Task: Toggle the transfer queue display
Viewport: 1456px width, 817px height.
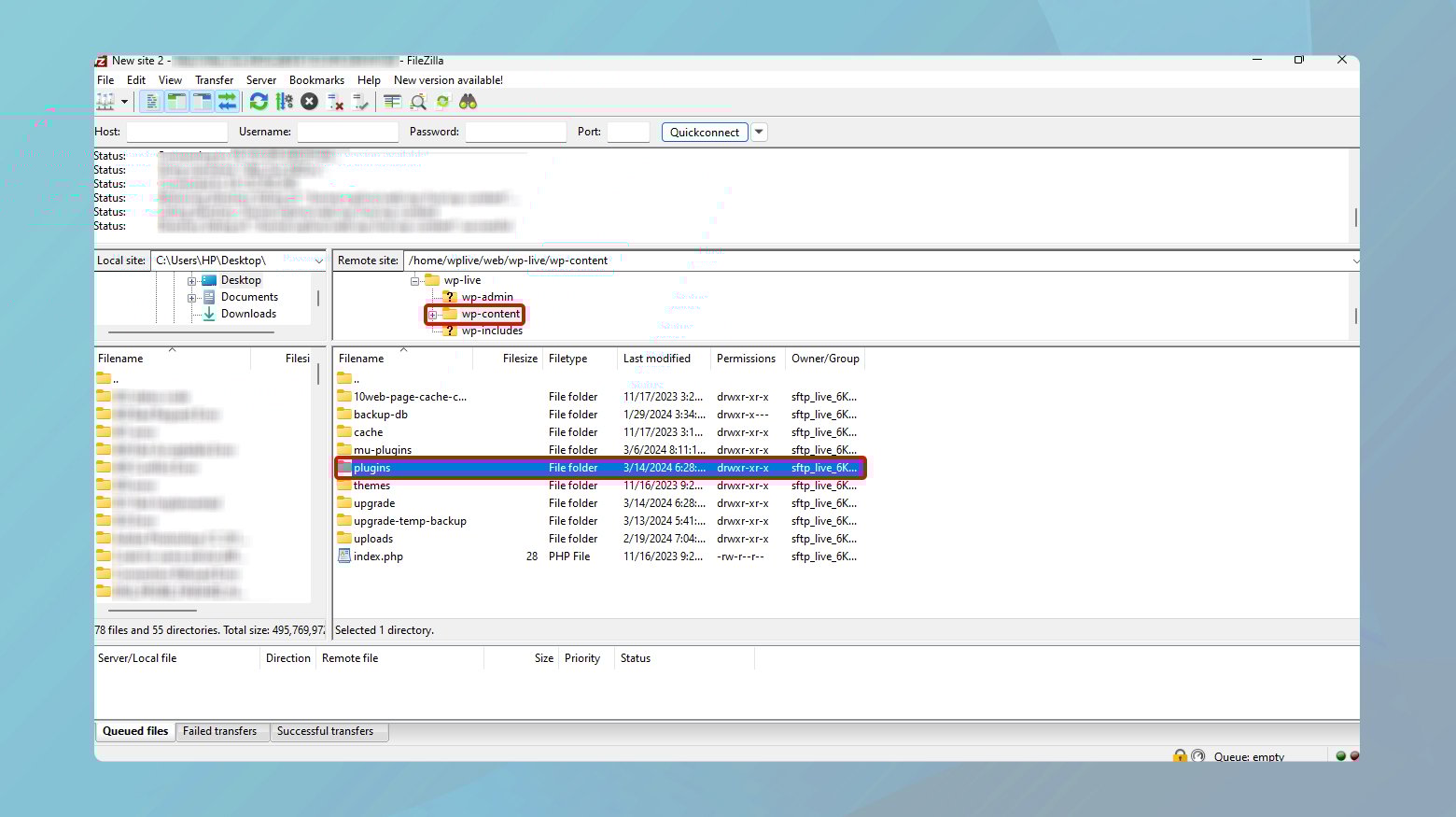Action: click(227, 102)
